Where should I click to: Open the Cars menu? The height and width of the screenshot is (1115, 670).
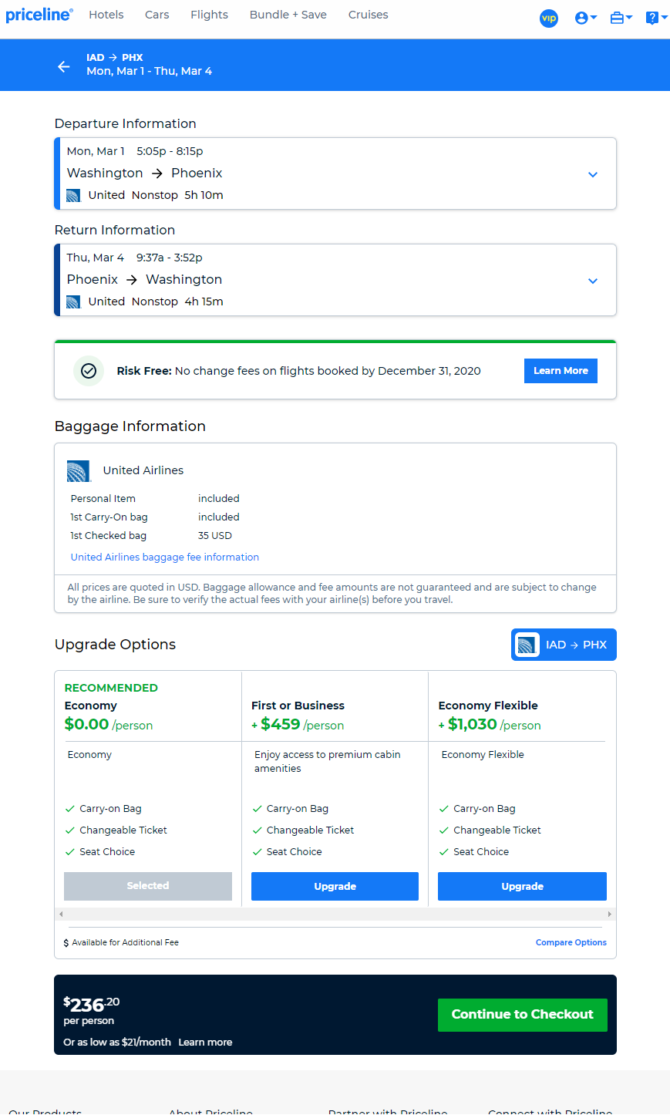(x=156, y=15)
